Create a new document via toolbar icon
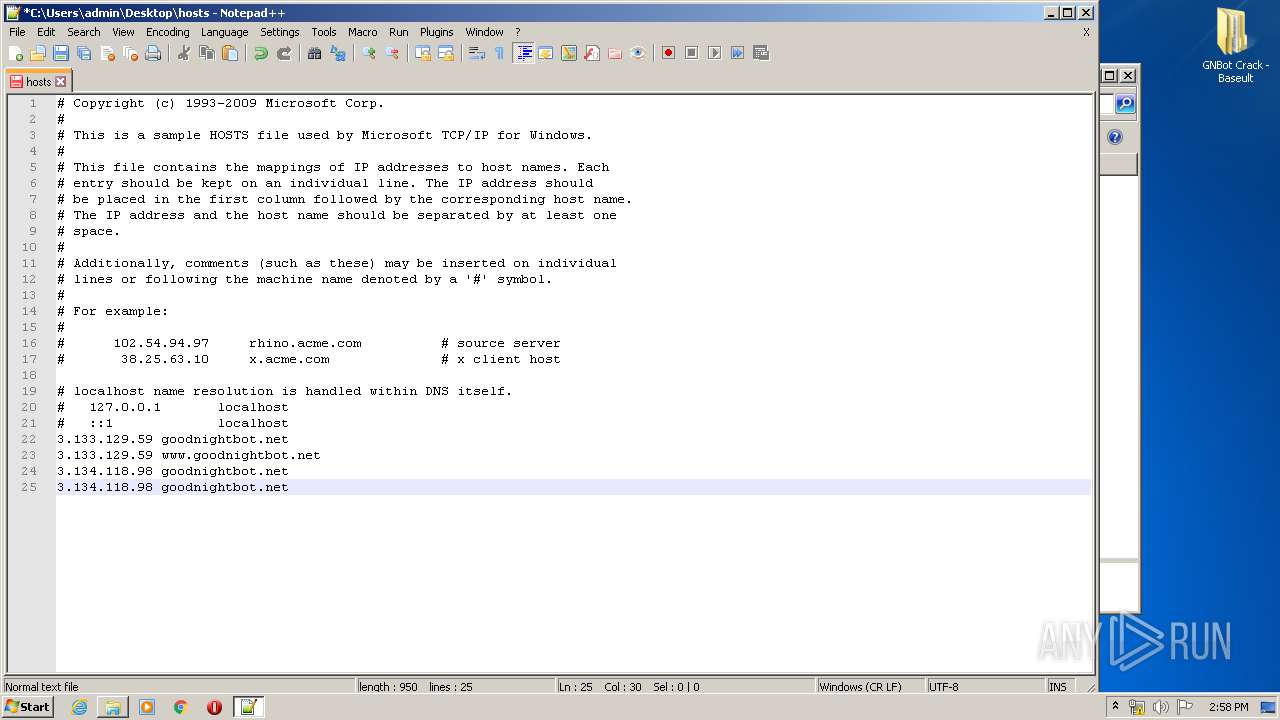This screenshot has width=1280, height=720. [x=15, y=53]
